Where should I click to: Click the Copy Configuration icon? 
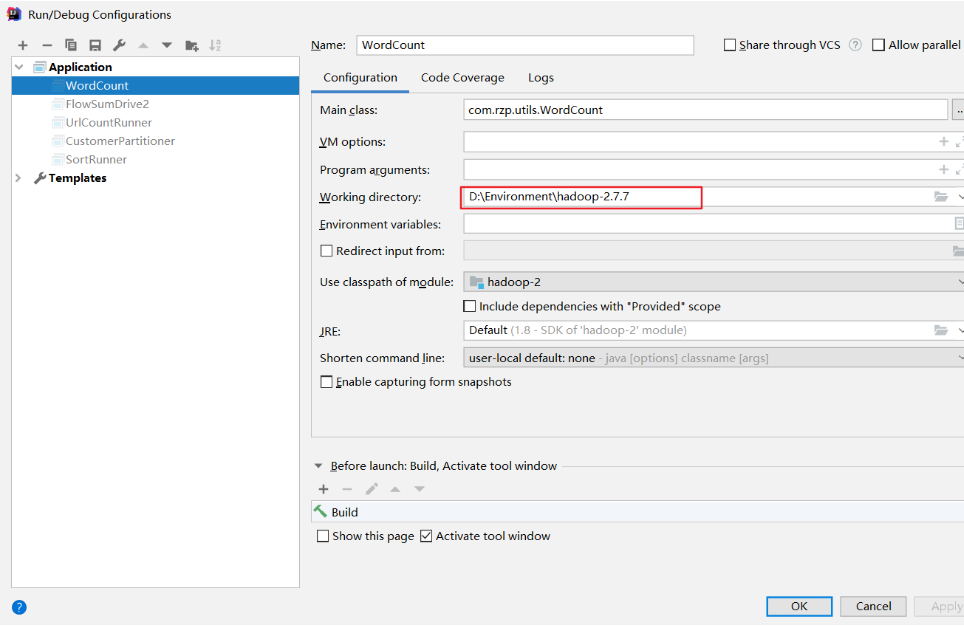pos(71,45)
